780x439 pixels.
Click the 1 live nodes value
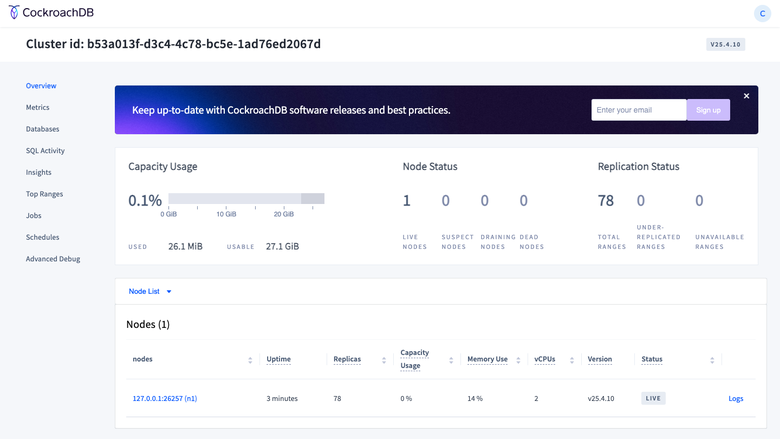click(x=406, y=200)
